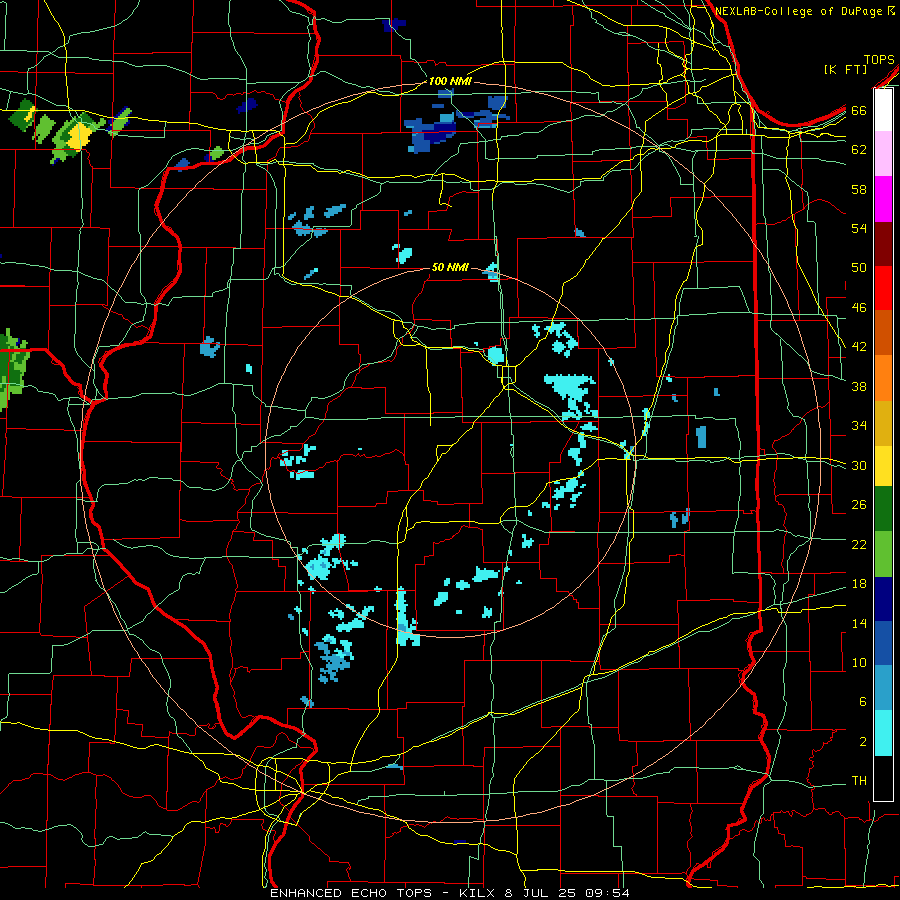
Task: Click the 46 legend value
Action: tap(859, 308)
